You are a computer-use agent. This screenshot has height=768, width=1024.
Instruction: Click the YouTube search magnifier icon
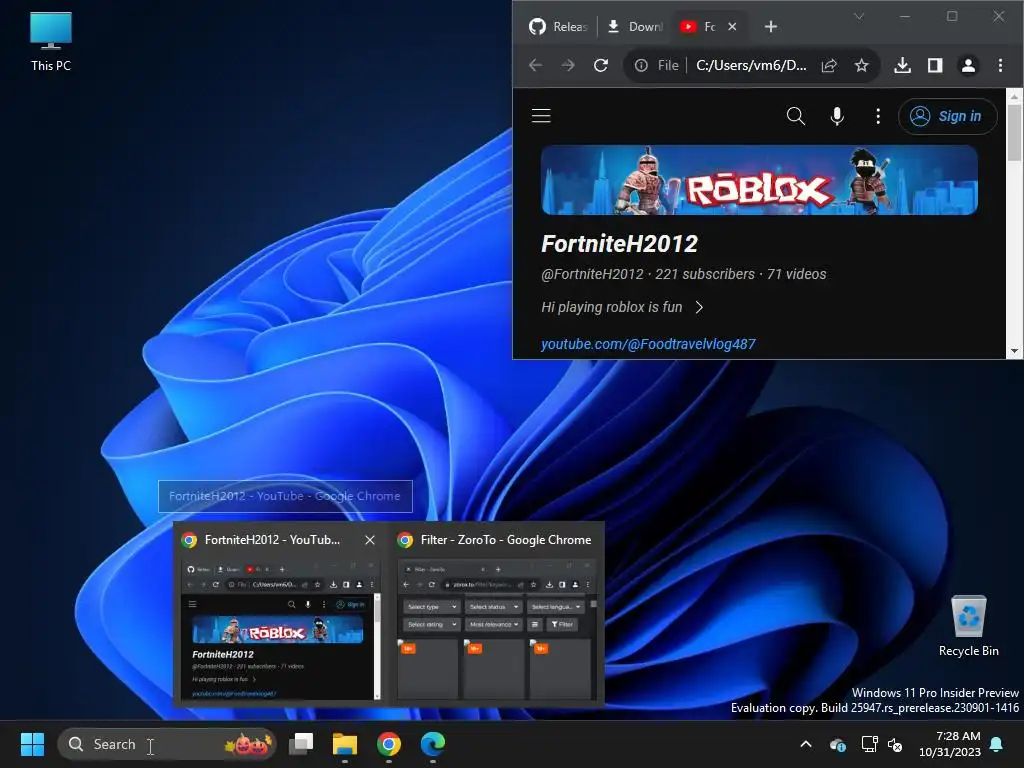click(795, 116)
